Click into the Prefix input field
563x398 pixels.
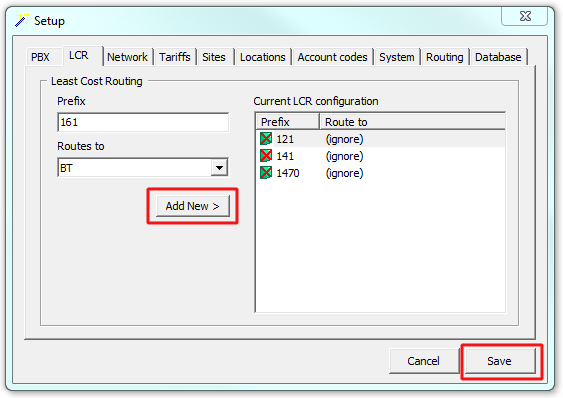pos(143,122)
